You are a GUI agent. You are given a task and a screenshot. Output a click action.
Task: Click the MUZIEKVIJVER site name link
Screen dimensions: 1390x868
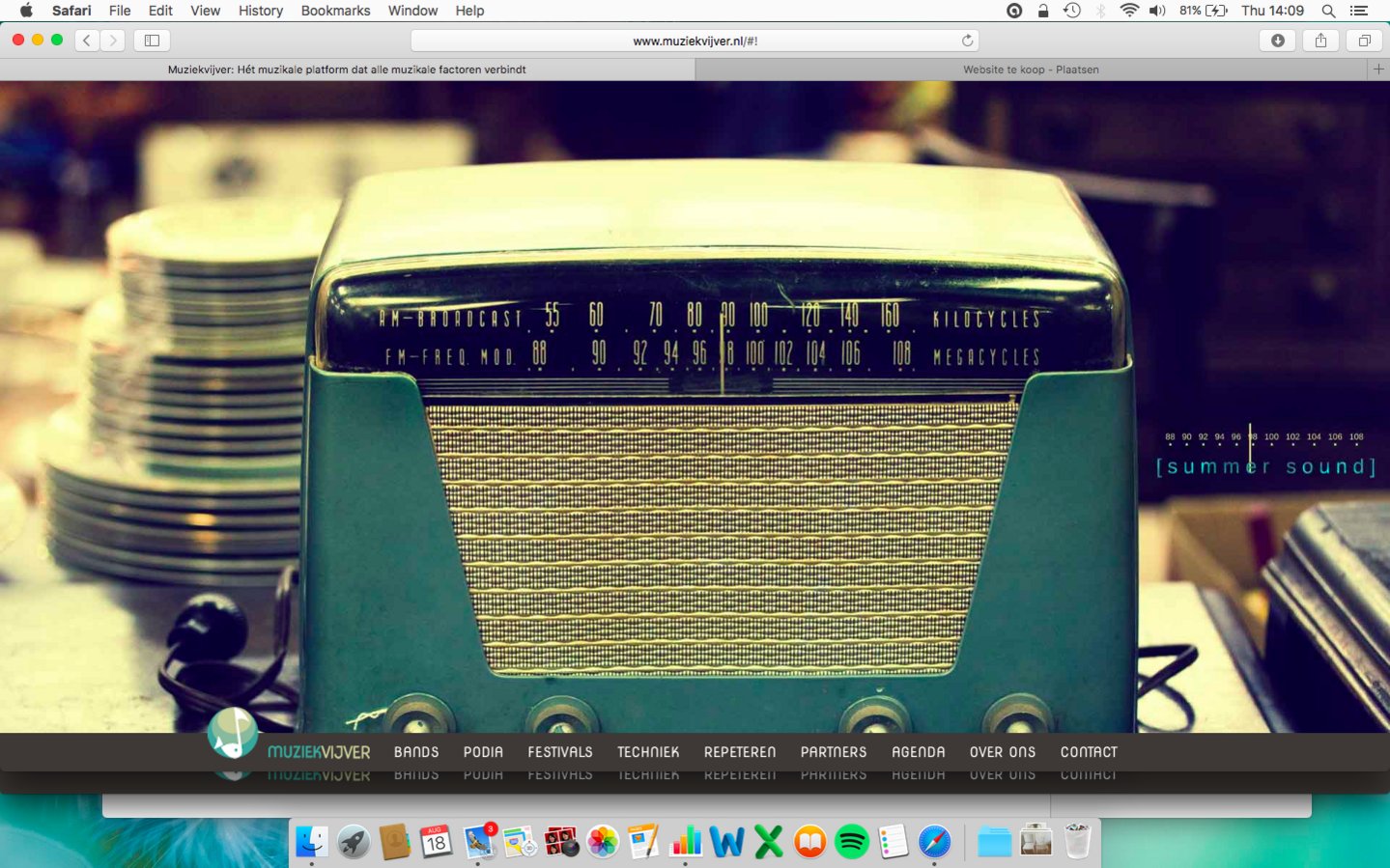click(x=319, y=752)
